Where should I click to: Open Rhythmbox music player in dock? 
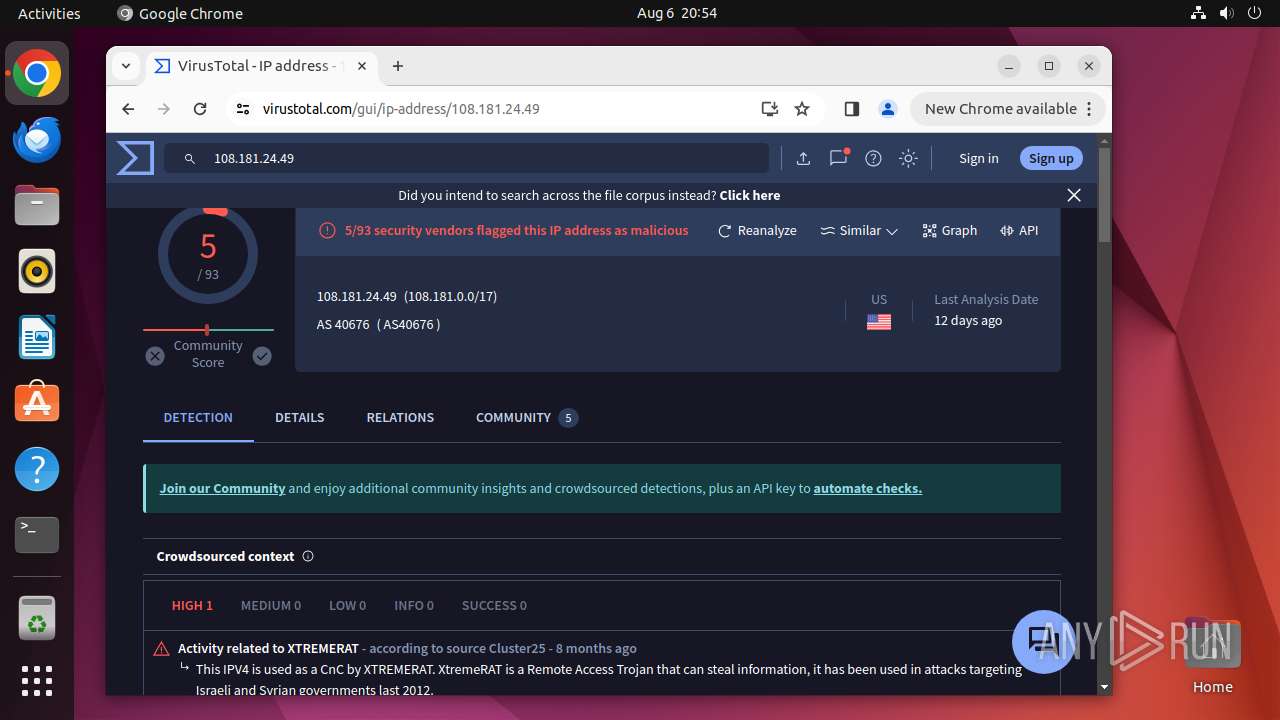click(37, 271)
